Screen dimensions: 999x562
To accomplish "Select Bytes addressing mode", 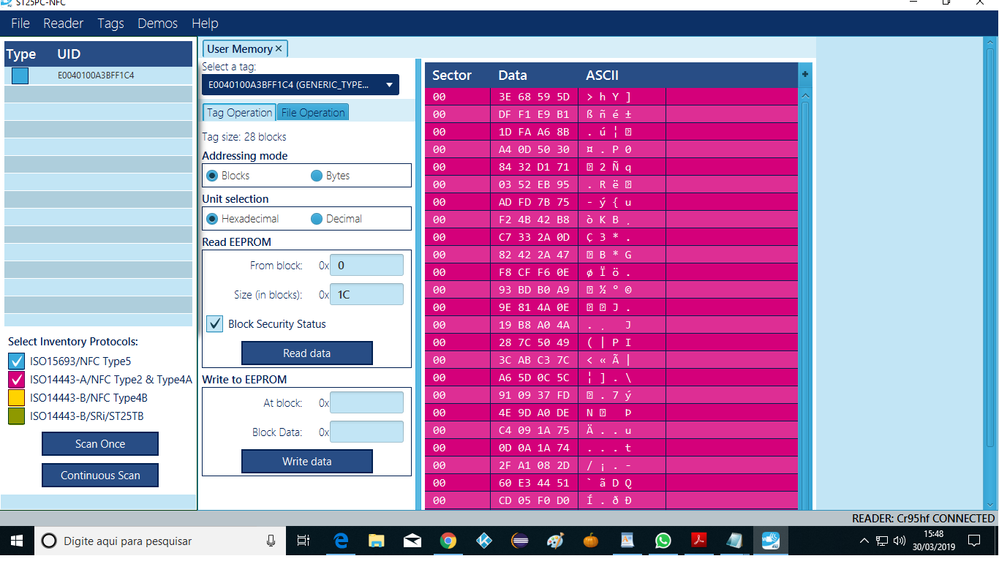I will 316,176.
